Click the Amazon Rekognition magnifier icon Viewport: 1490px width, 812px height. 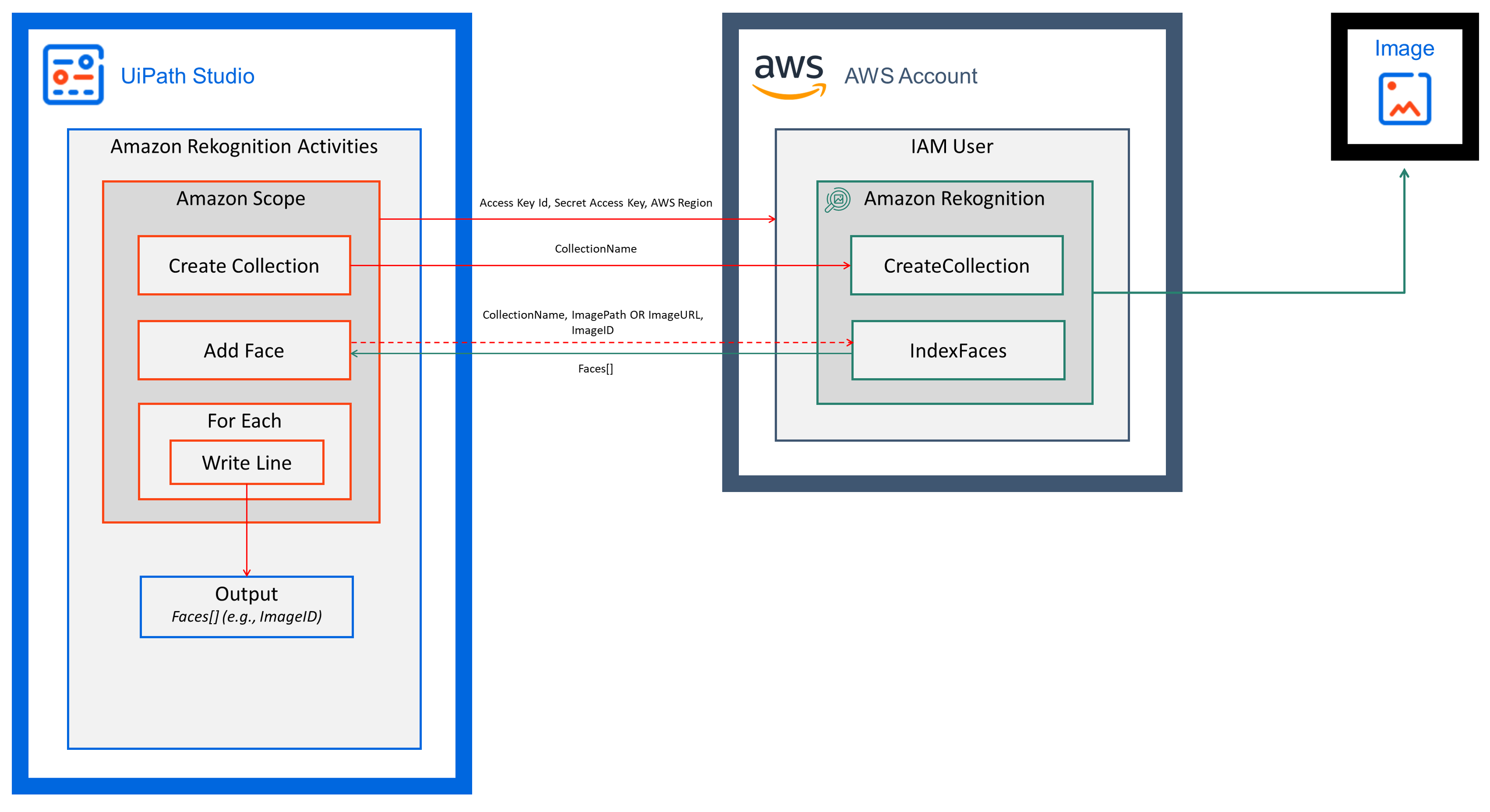click(x=837, y=200)
